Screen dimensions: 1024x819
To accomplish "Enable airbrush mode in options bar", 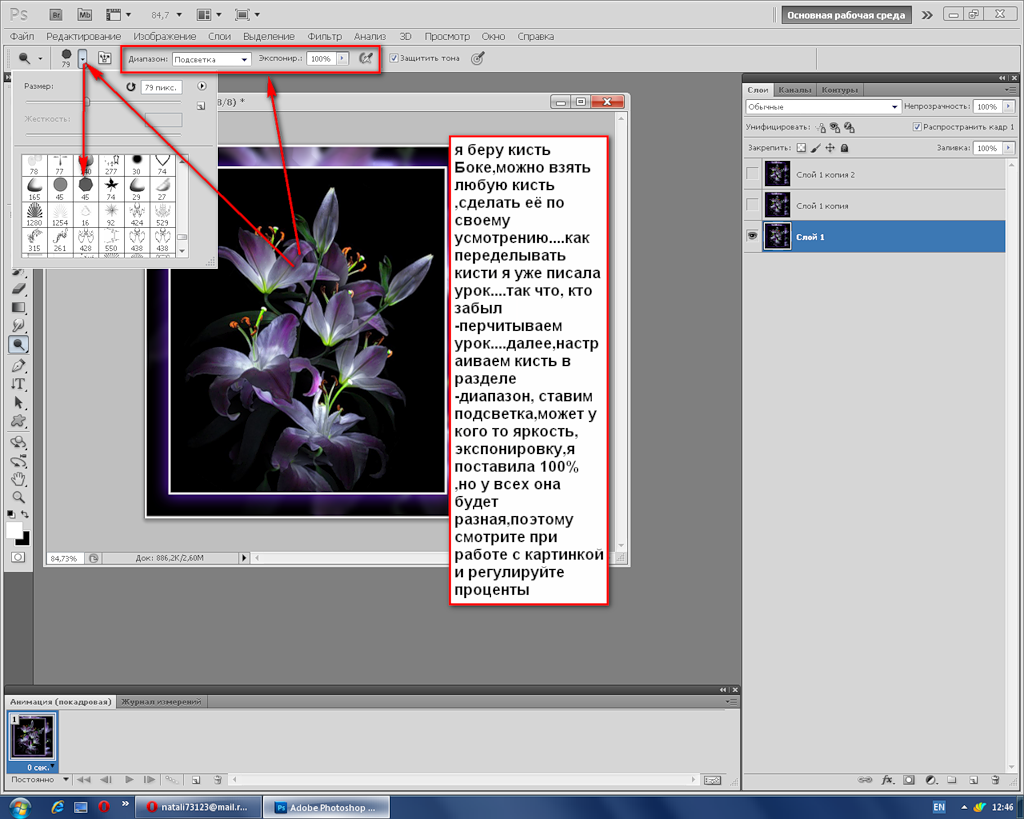I will [366, 59].
